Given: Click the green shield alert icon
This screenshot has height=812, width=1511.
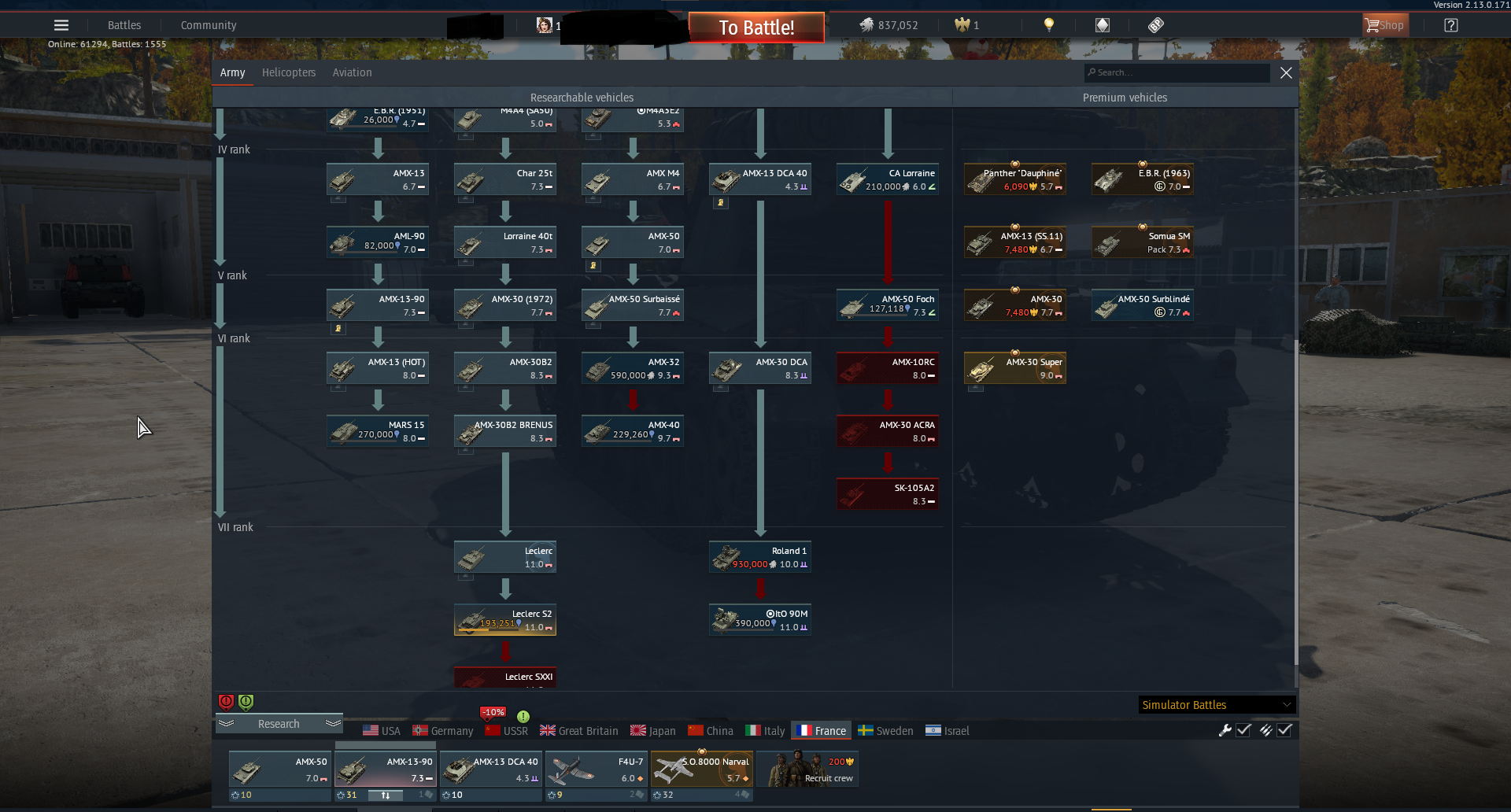Looking at the screenshot, I should tap(246, 702).
